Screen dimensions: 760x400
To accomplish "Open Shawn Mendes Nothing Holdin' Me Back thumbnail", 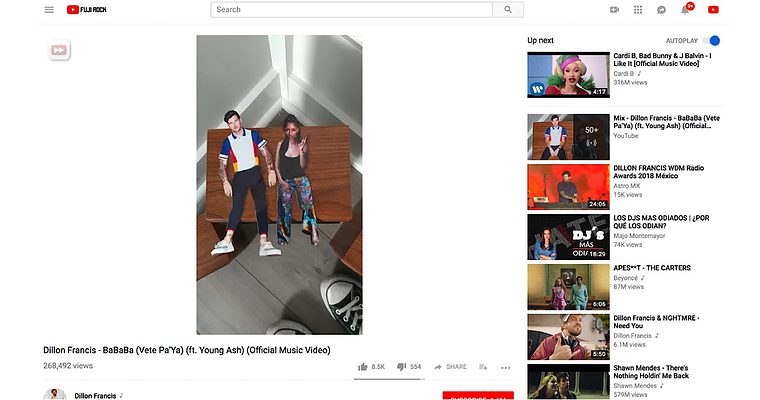I will pos(569,382).
